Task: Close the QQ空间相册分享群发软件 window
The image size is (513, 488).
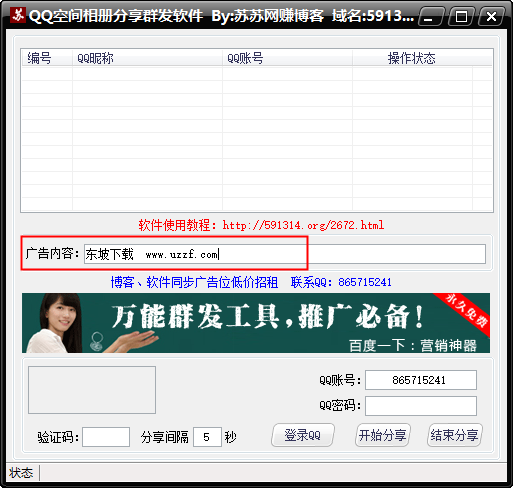Action: [x=491, y=16]
